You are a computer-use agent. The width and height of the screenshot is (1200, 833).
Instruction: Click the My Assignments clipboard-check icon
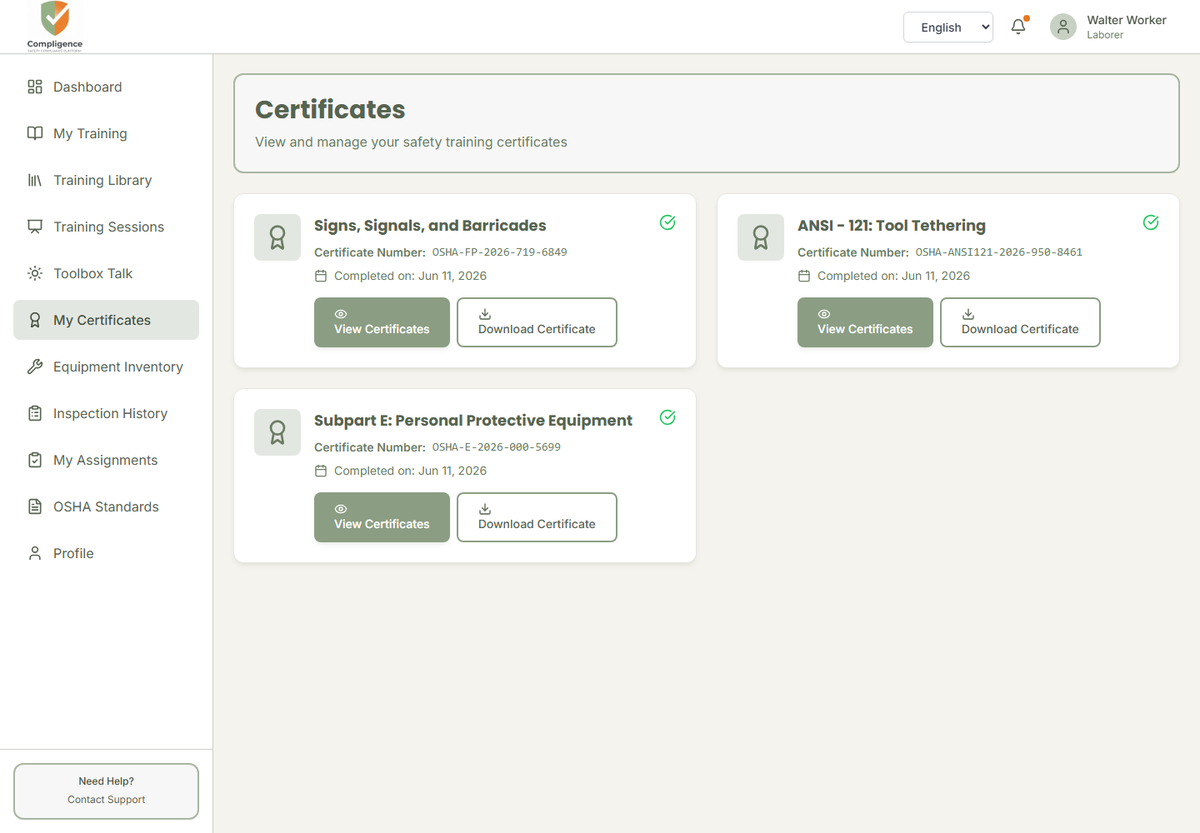35,460
